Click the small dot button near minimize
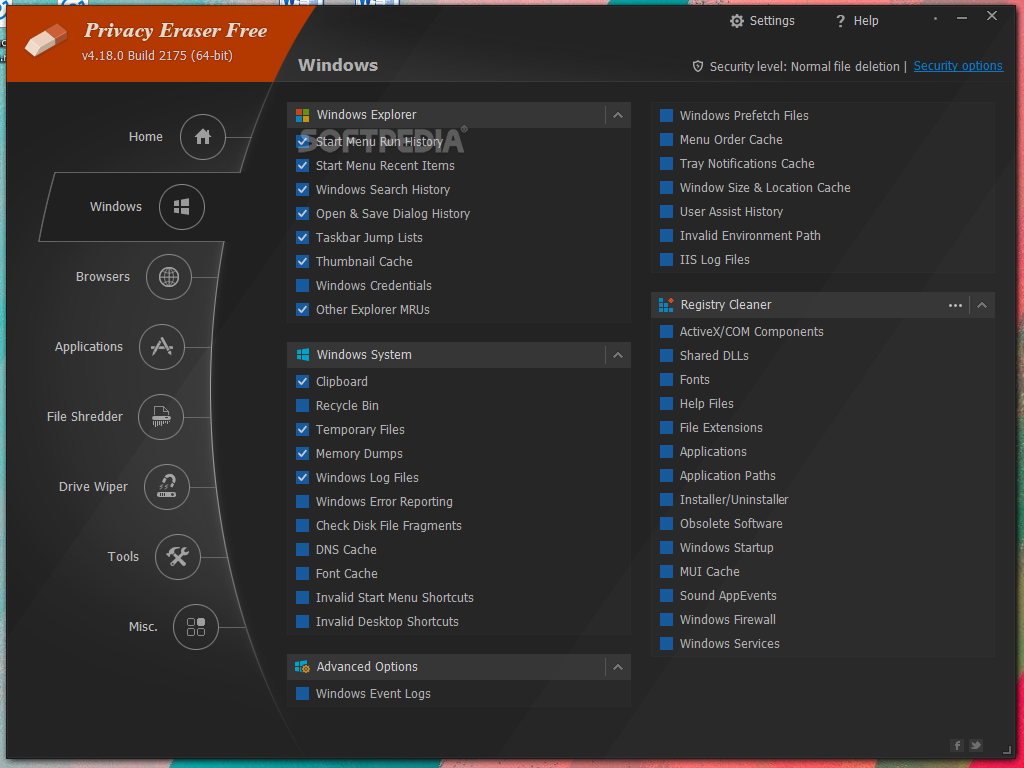 tap(935, 18)
